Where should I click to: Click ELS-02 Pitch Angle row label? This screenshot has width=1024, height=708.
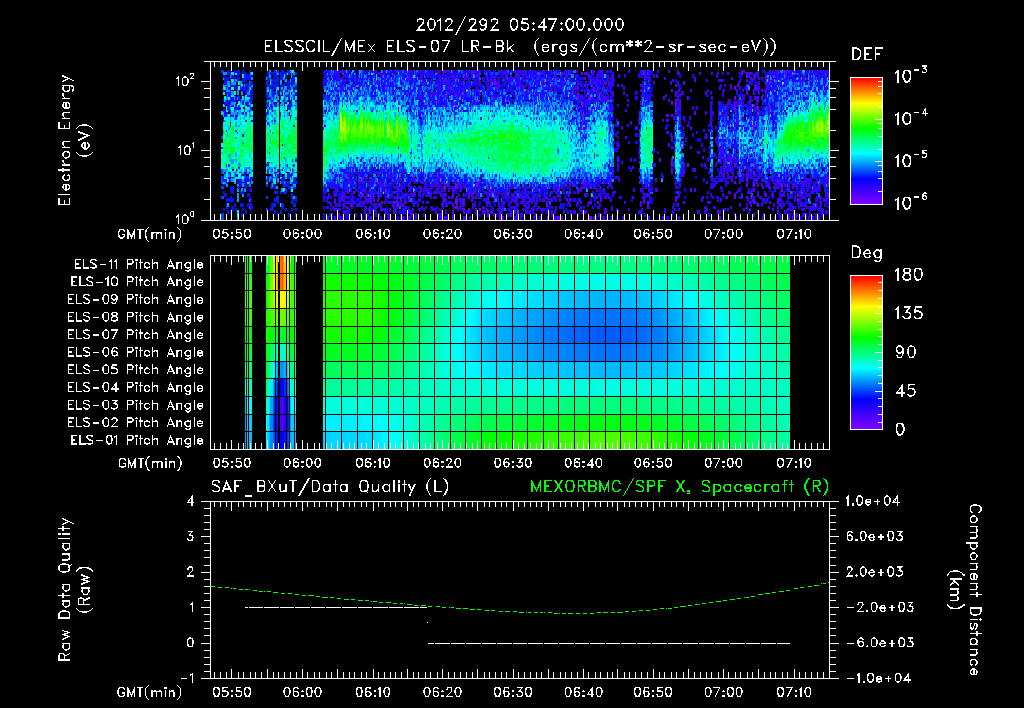click(x=136, y=423)
